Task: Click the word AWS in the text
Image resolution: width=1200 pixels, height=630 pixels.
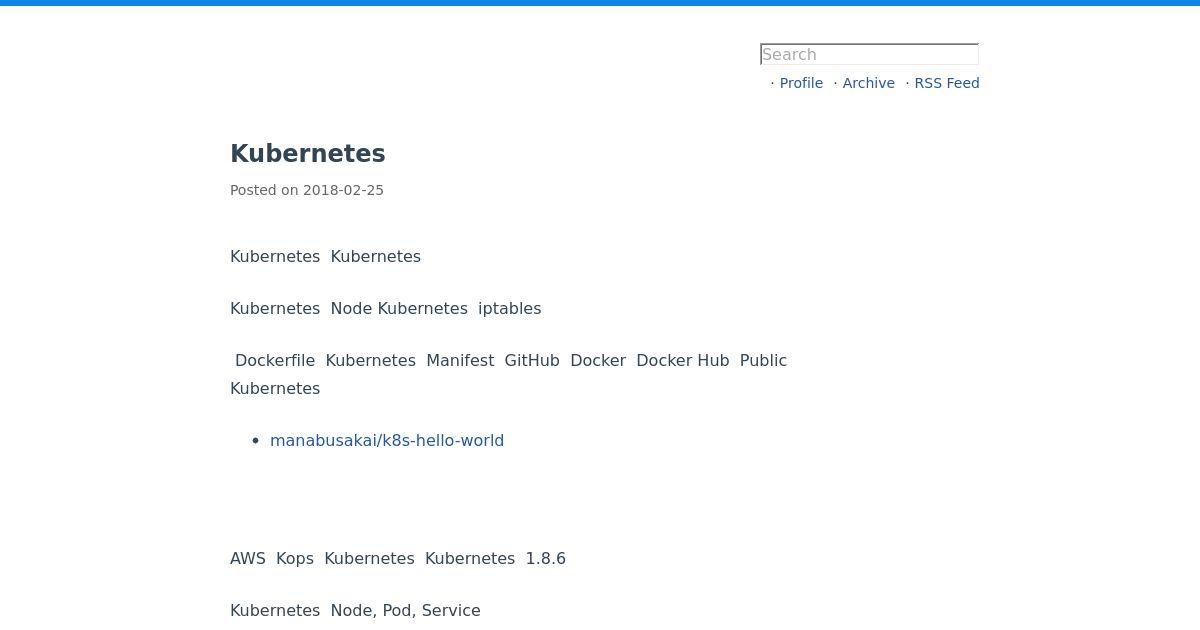Action: (x=248, y=558)
